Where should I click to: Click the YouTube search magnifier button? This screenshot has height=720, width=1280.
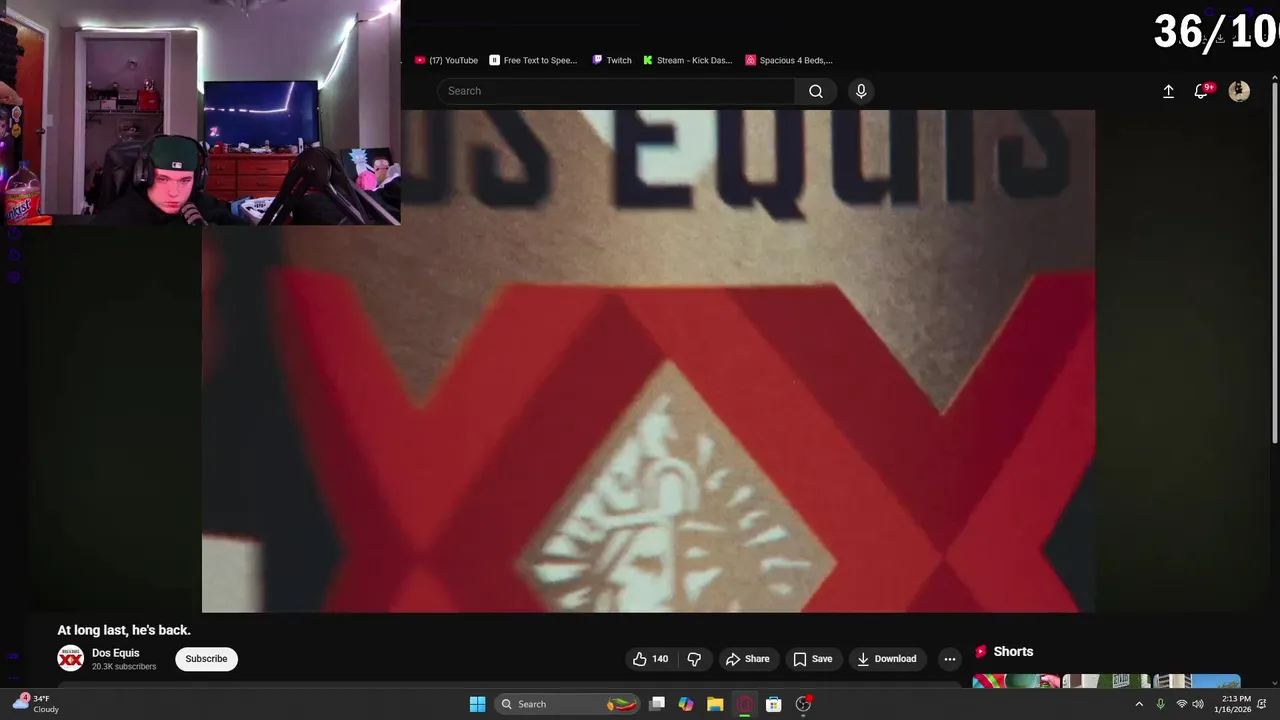click(816, 91)
